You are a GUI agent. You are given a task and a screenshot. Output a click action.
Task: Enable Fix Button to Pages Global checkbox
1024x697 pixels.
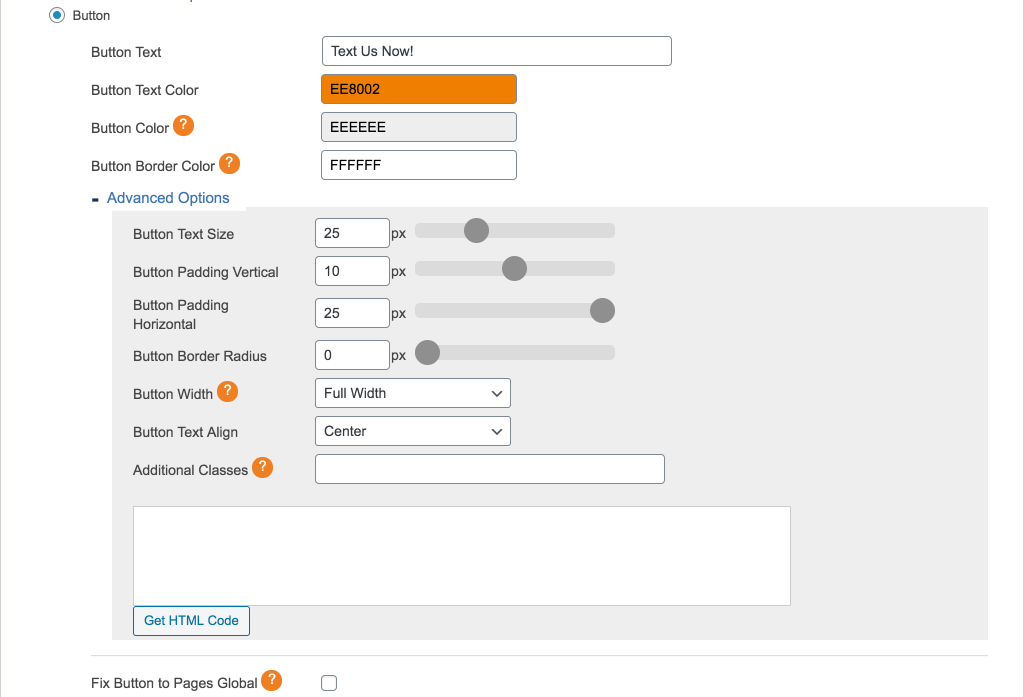[329, 683]
